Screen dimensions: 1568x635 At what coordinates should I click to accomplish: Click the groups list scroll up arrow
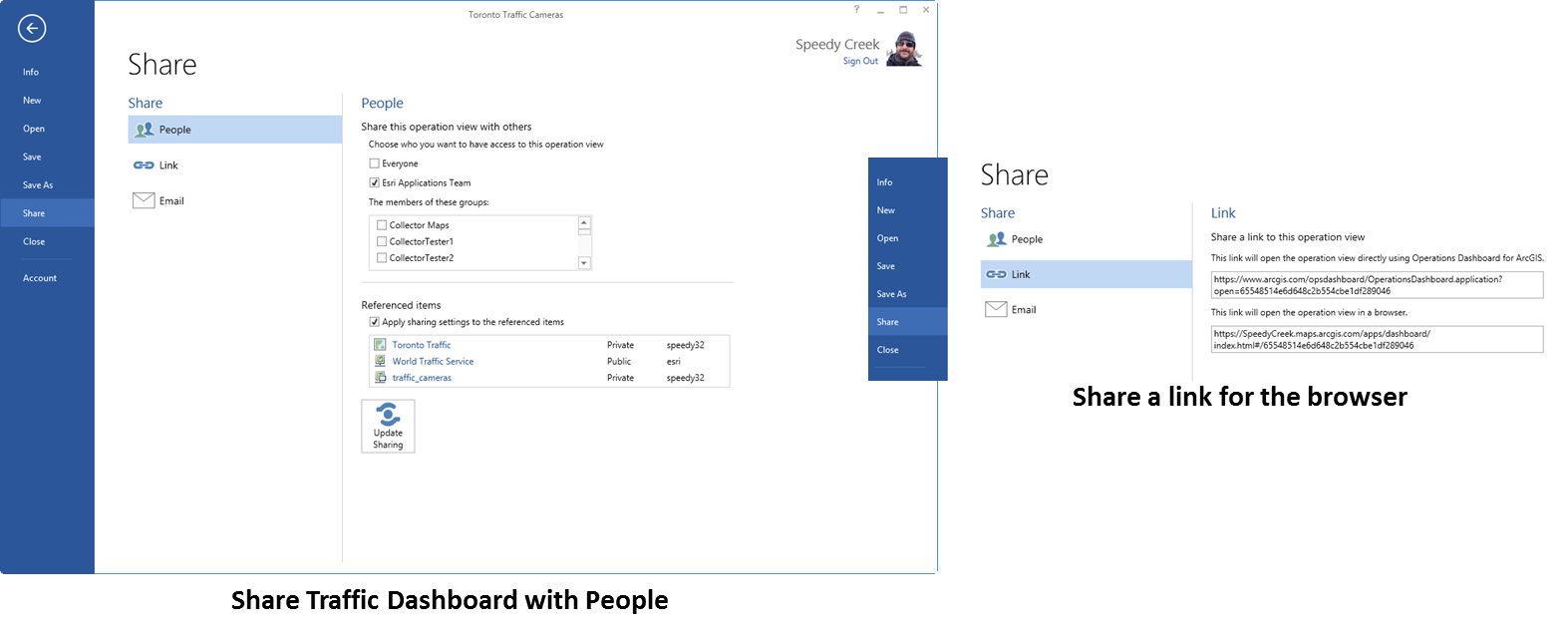[584, 223]
